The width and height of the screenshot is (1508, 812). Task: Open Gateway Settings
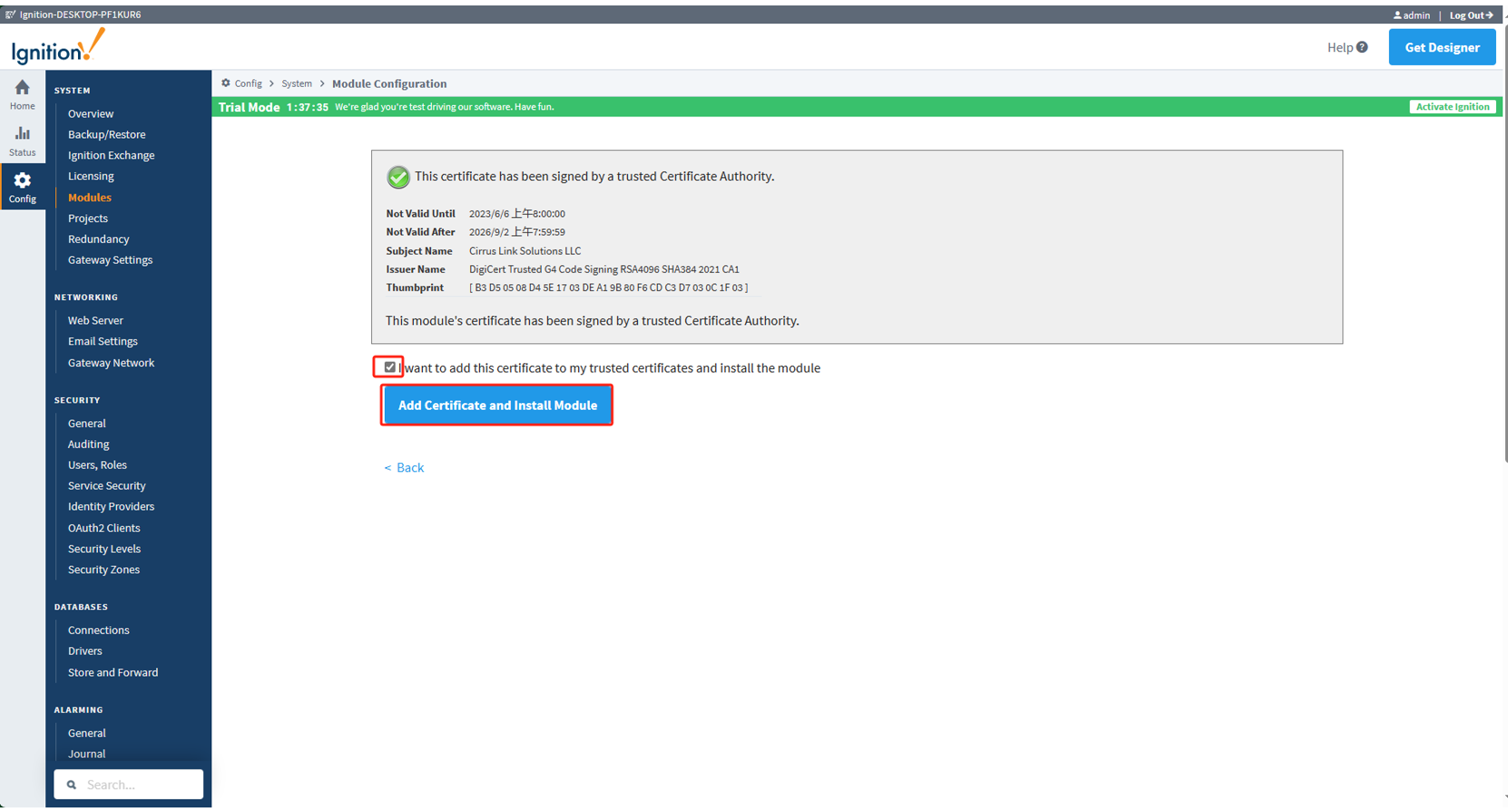(110, 259)
